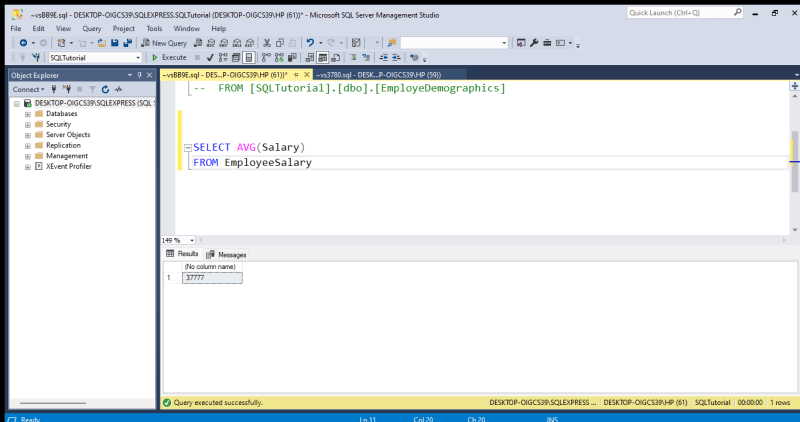Click Disconnect icon in Object Explorer

[x=67, y=89]
